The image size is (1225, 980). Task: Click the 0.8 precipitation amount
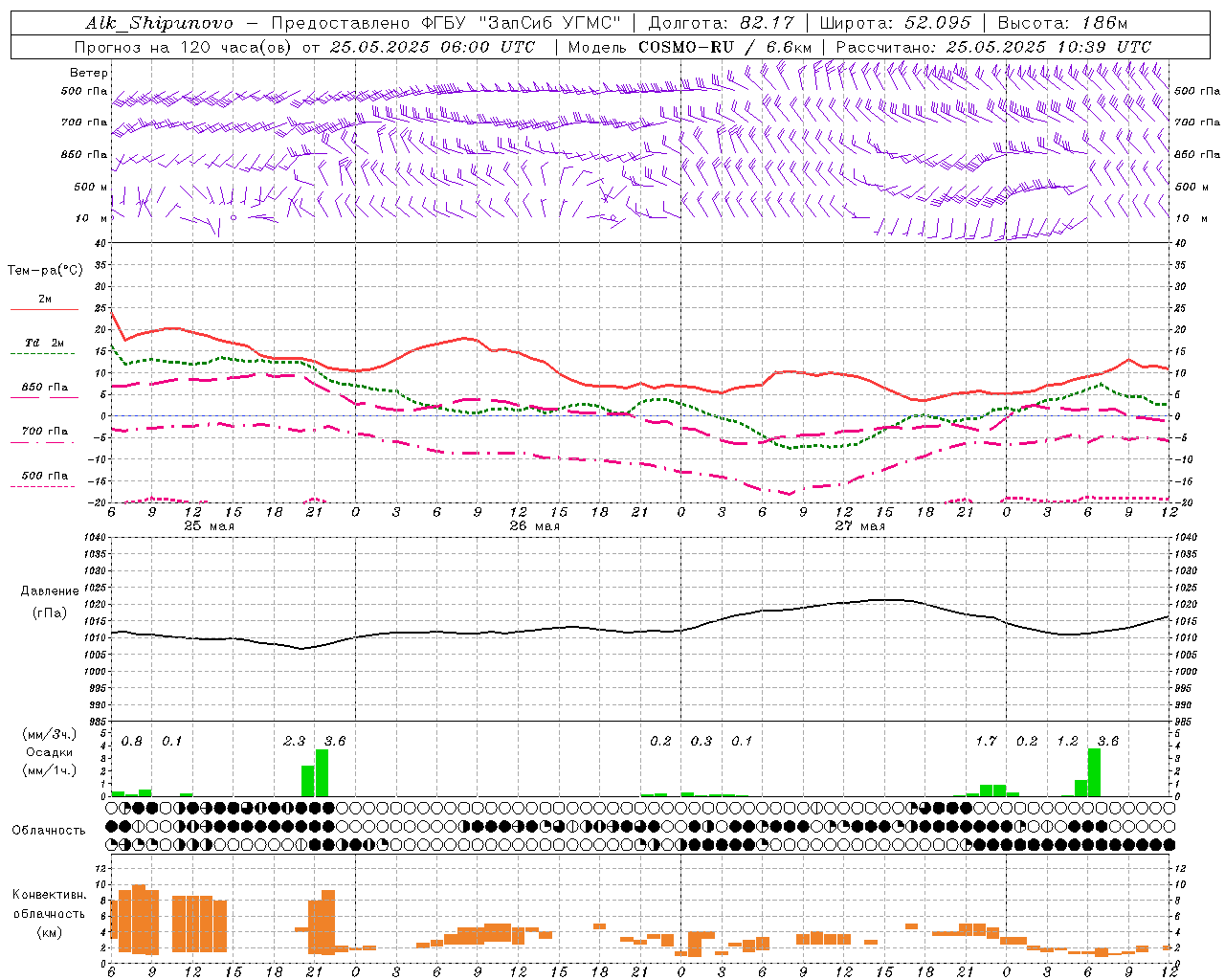pyautogui.click(x=132, y=742)
